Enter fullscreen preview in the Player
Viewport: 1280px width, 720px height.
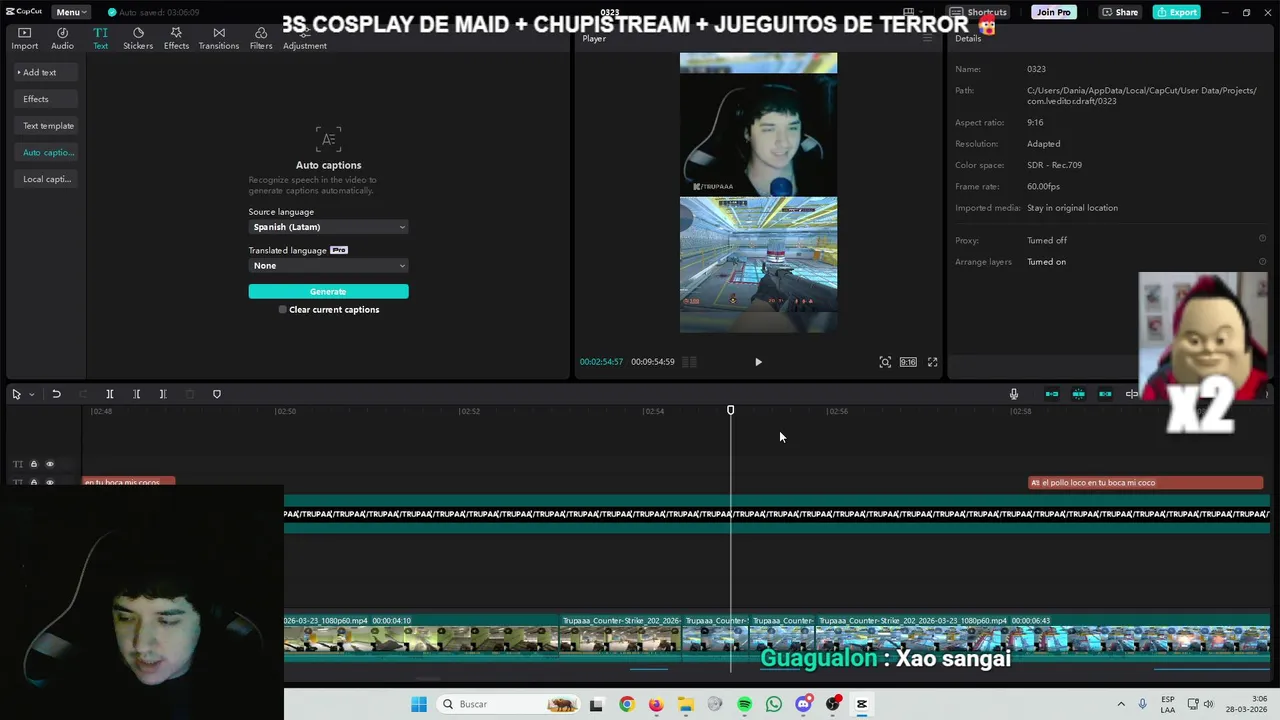[932, 362]
